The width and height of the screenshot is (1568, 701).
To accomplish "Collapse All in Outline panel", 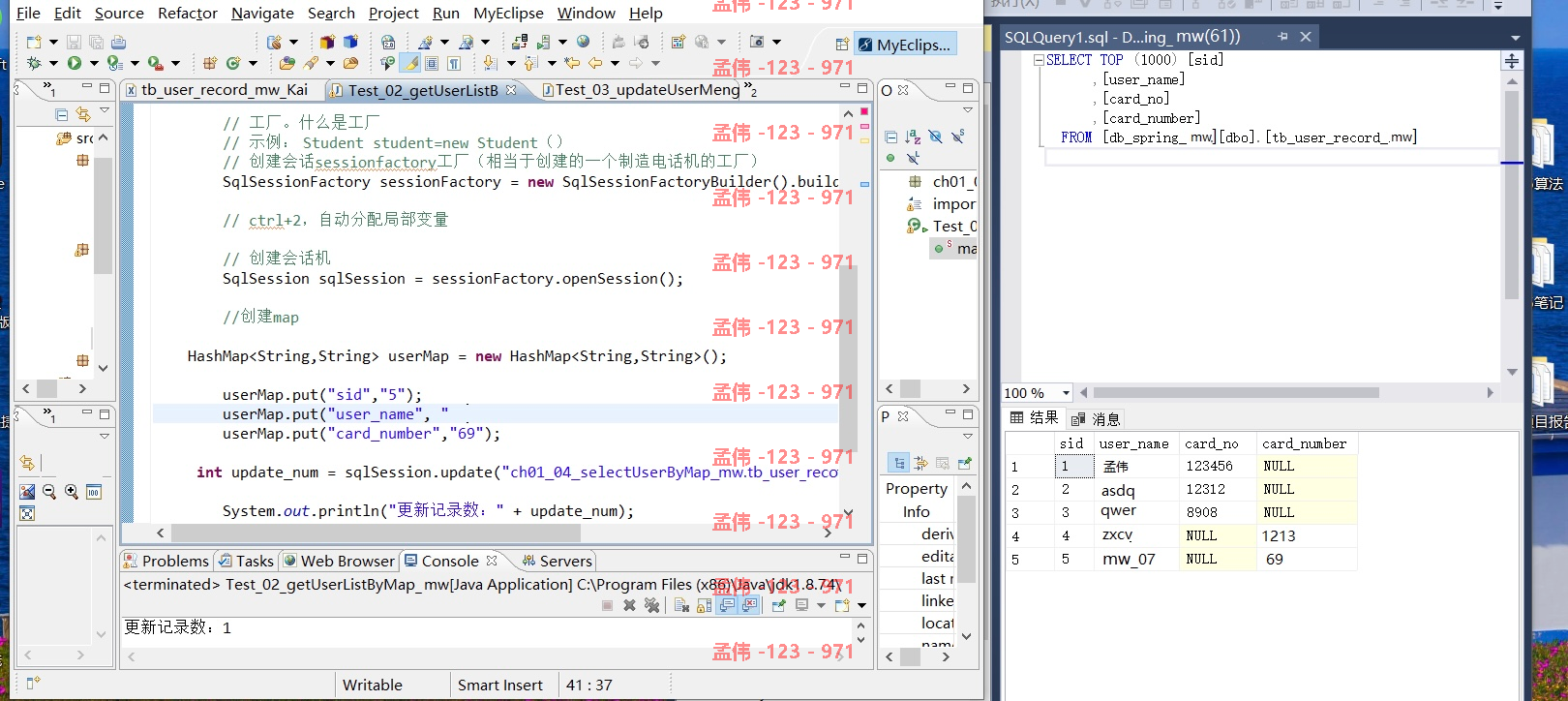I will pyautogui.click(x=890, y=137).
